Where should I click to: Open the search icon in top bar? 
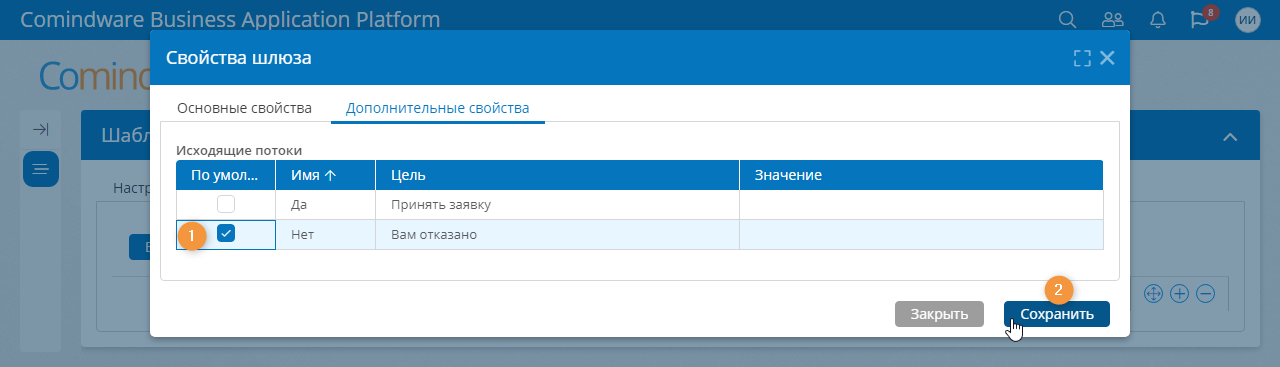(x=1067, y=20)
